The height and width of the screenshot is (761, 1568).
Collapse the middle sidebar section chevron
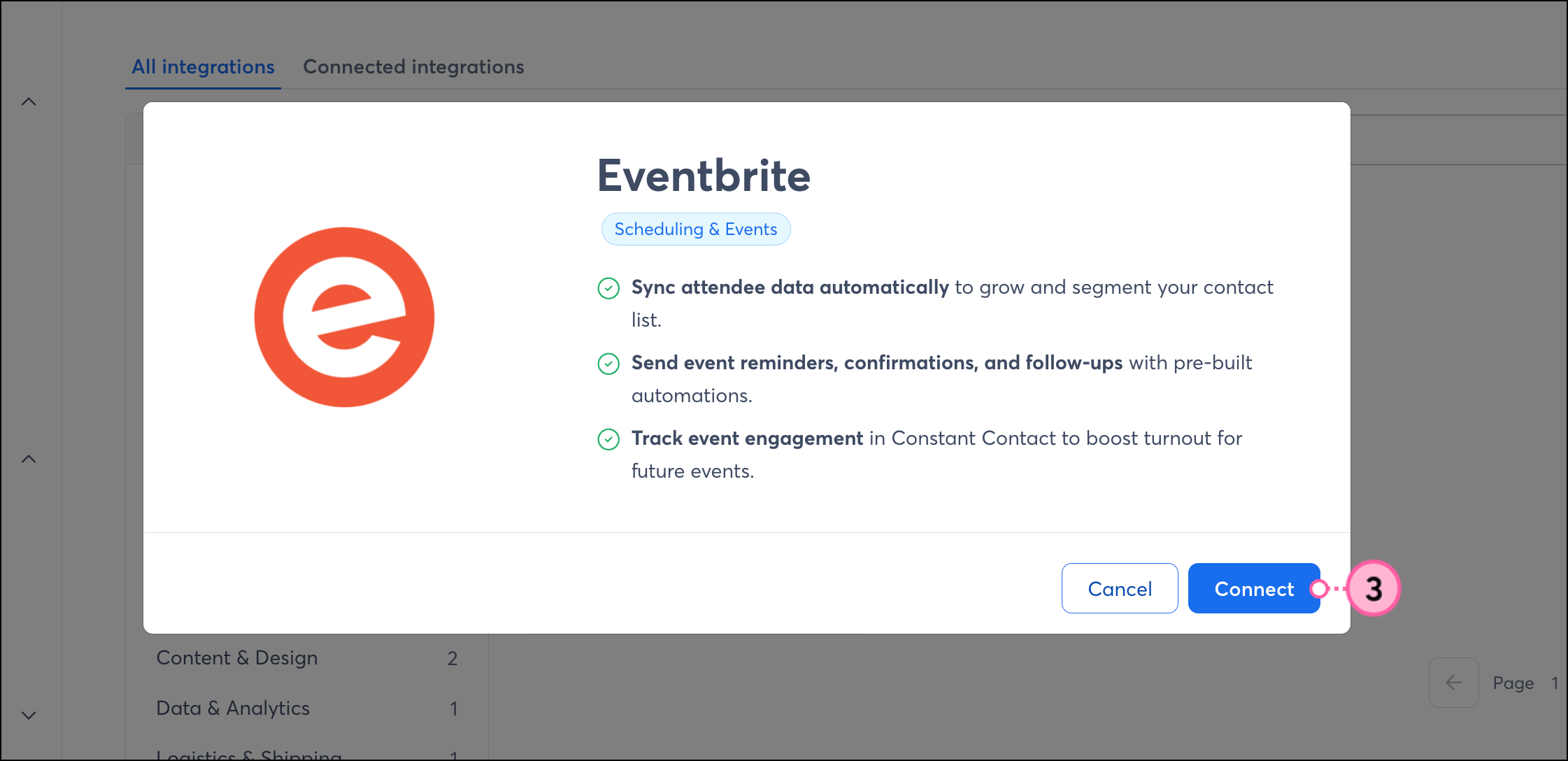point(29,460)
